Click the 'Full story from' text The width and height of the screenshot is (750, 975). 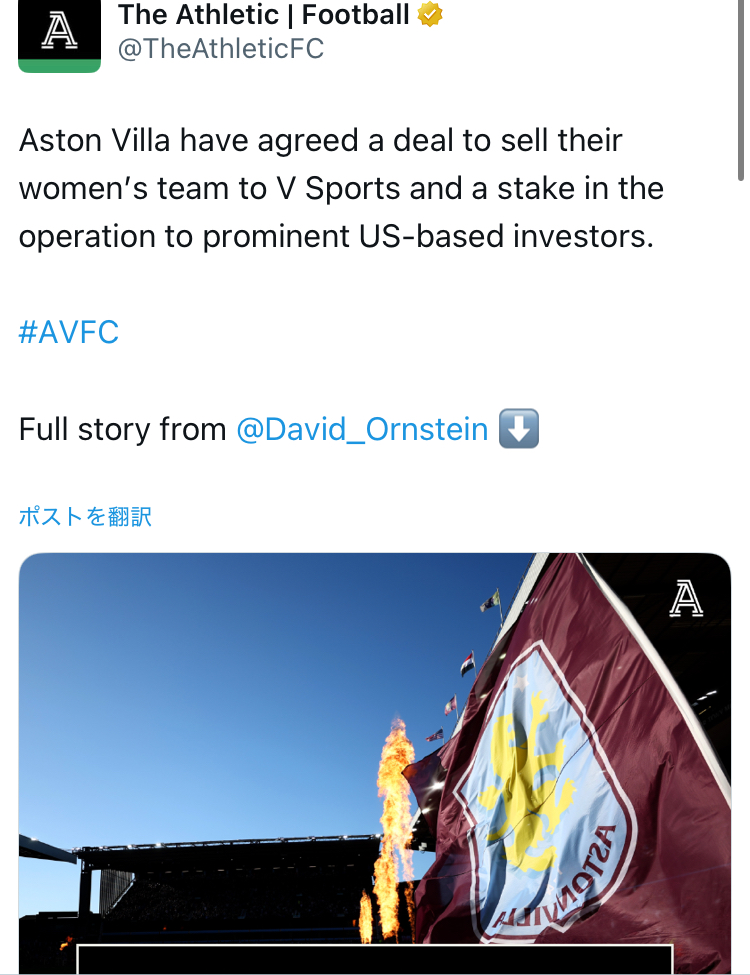123,429
